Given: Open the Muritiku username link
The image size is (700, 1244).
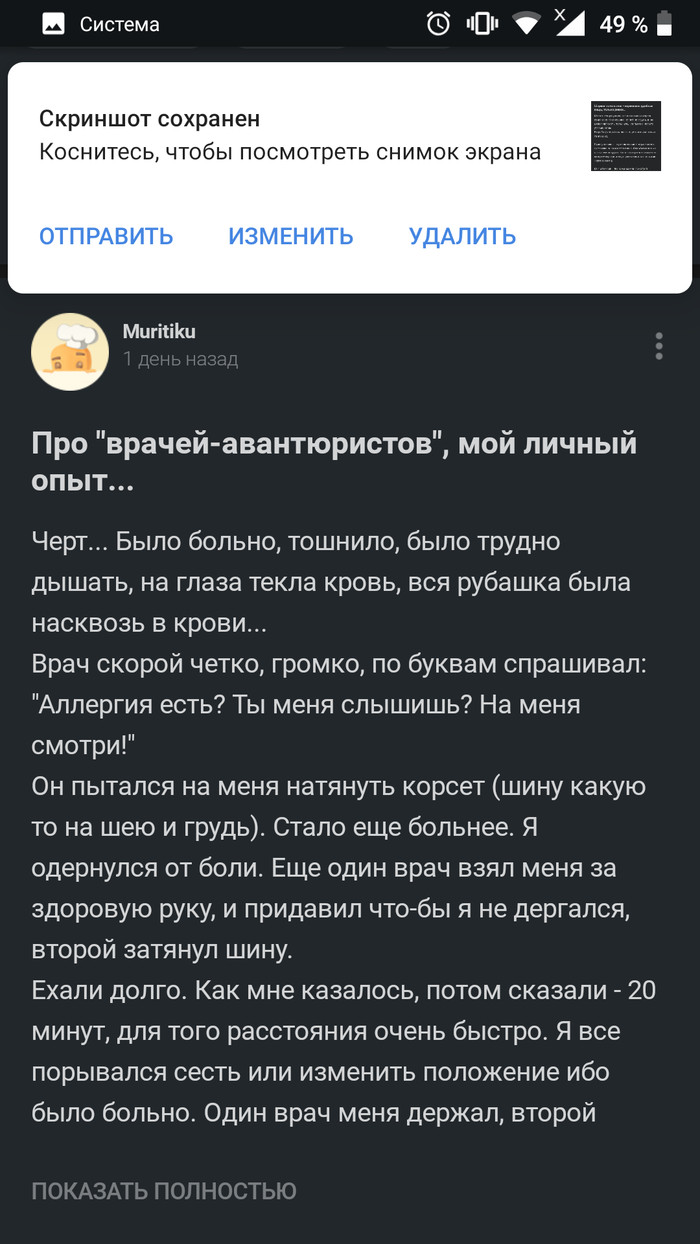Looking at the screenshot, I should click(x=158, y=332).
